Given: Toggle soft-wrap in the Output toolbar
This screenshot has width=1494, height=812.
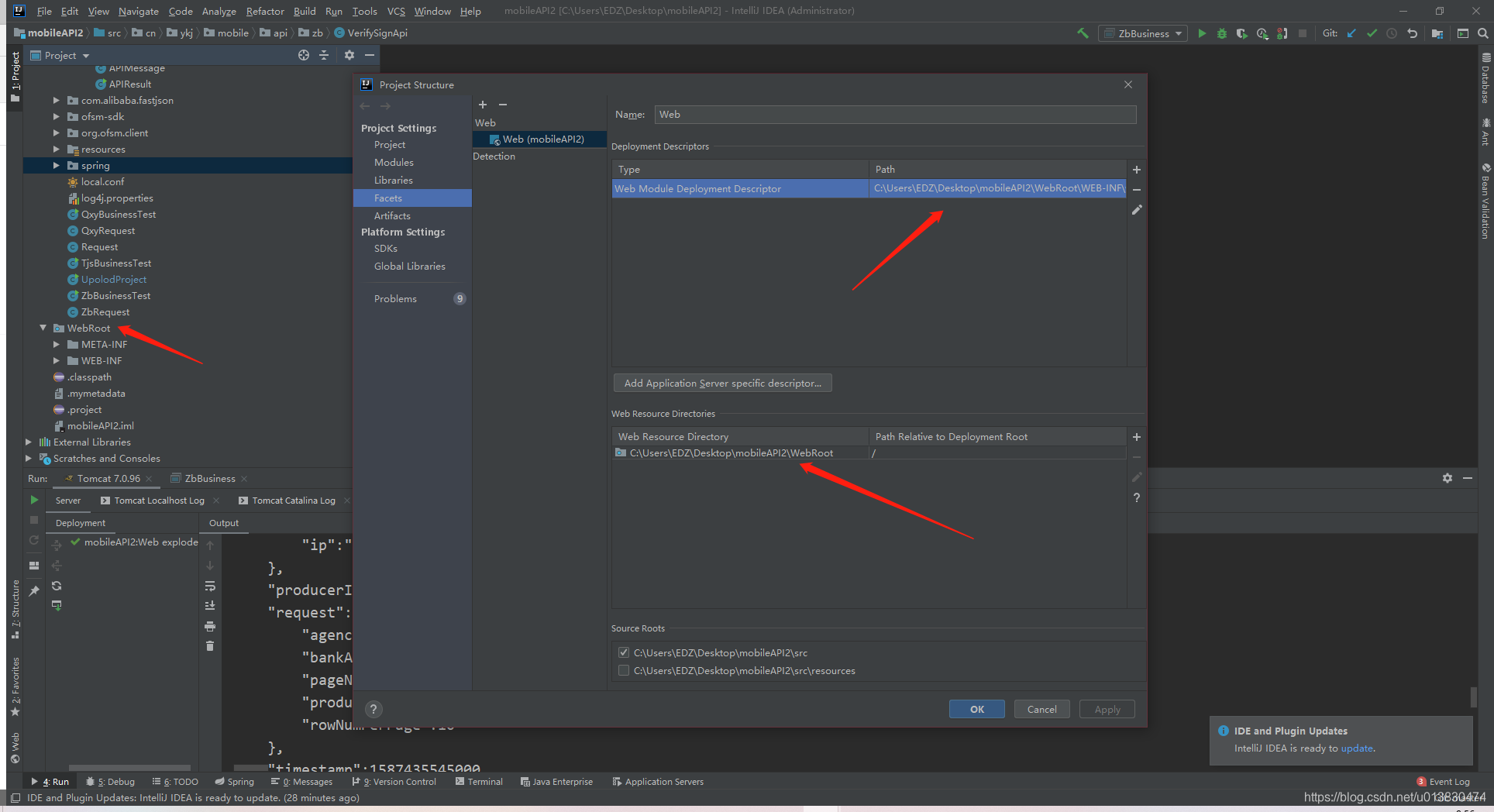Looking at the screenshot, I should click(210, 586).
